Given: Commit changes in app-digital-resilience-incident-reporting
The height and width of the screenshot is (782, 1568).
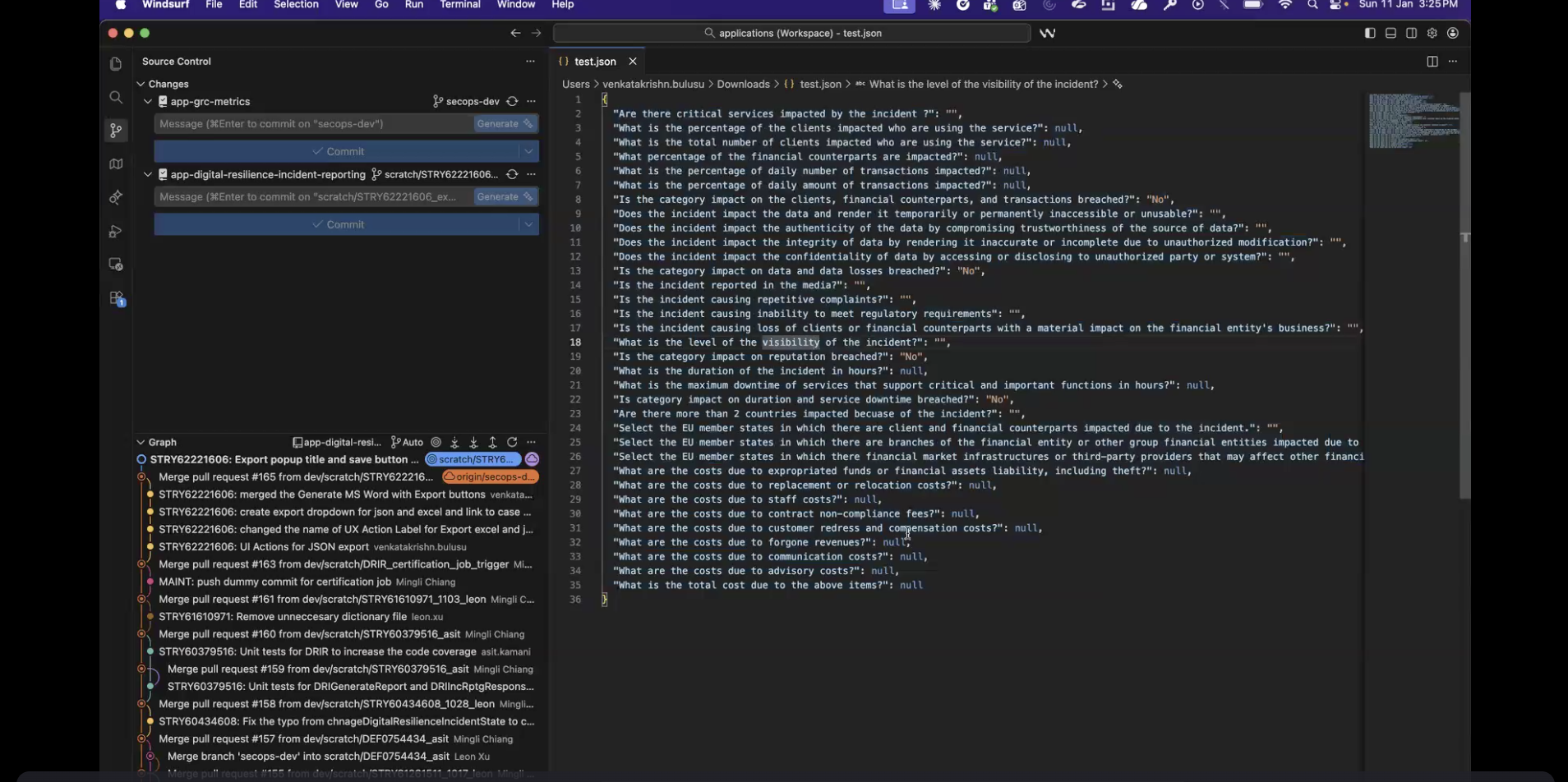Looking at the screenshot, I should [x=336, y=224].
